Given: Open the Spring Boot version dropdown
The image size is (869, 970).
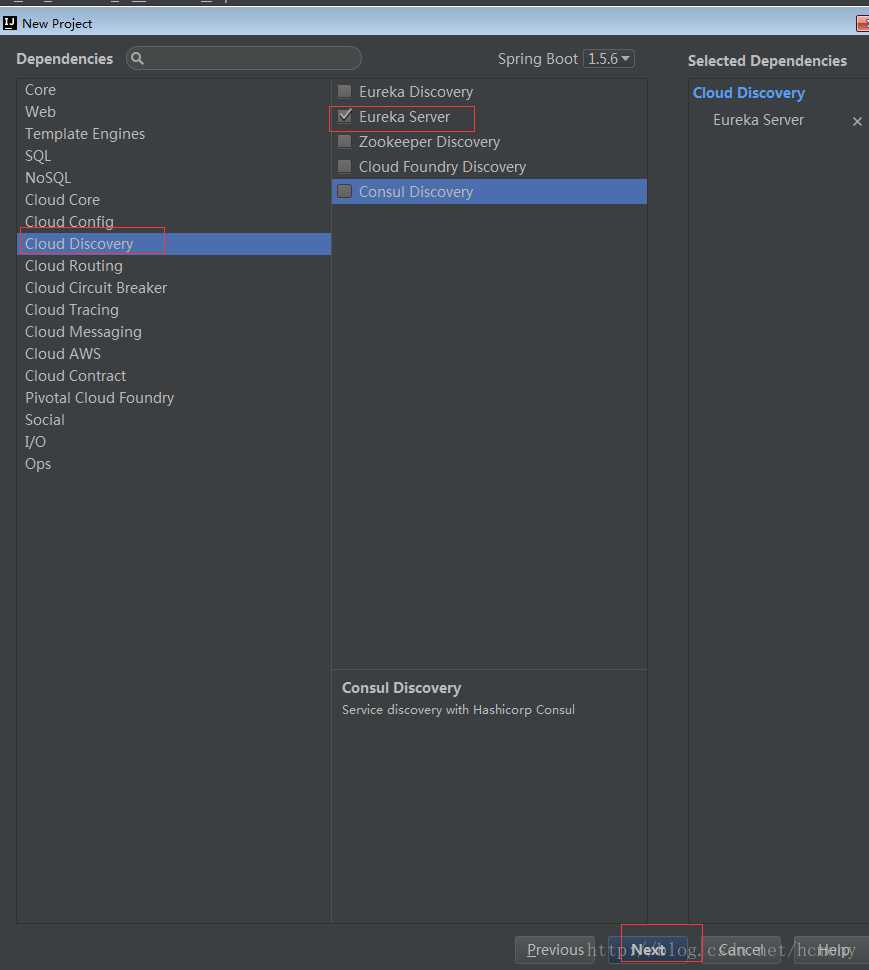Looking at the screenshot, I should (609, 59).
